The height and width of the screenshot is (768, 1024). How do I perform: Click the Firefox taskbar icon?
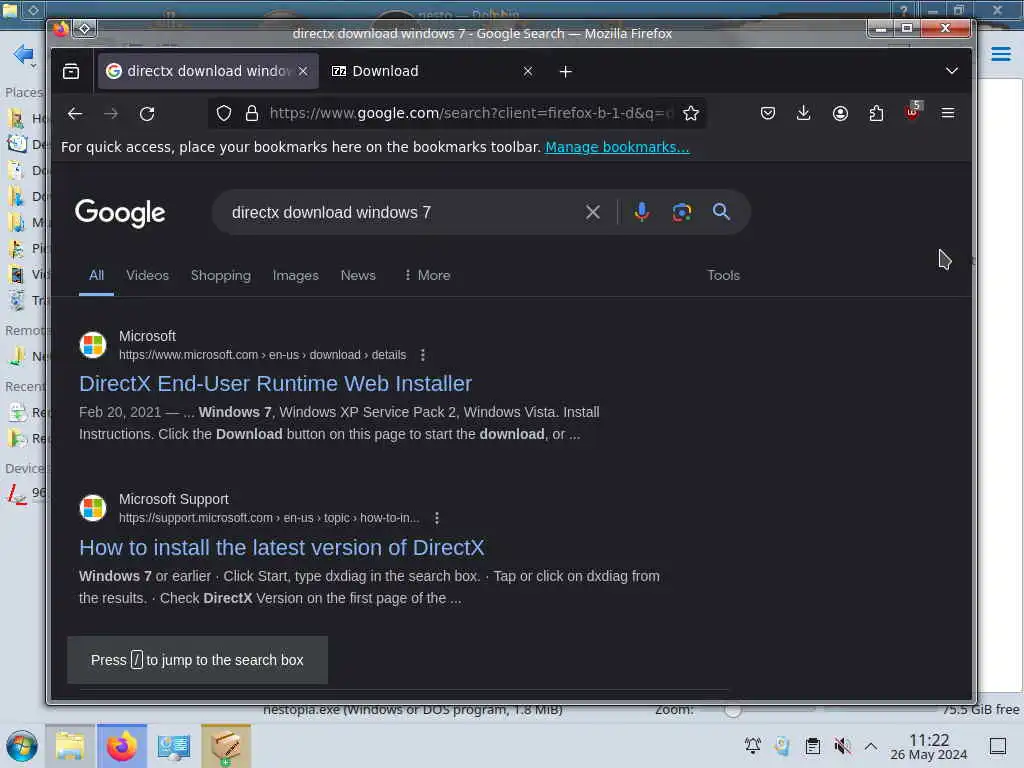[x=121, y=746]
